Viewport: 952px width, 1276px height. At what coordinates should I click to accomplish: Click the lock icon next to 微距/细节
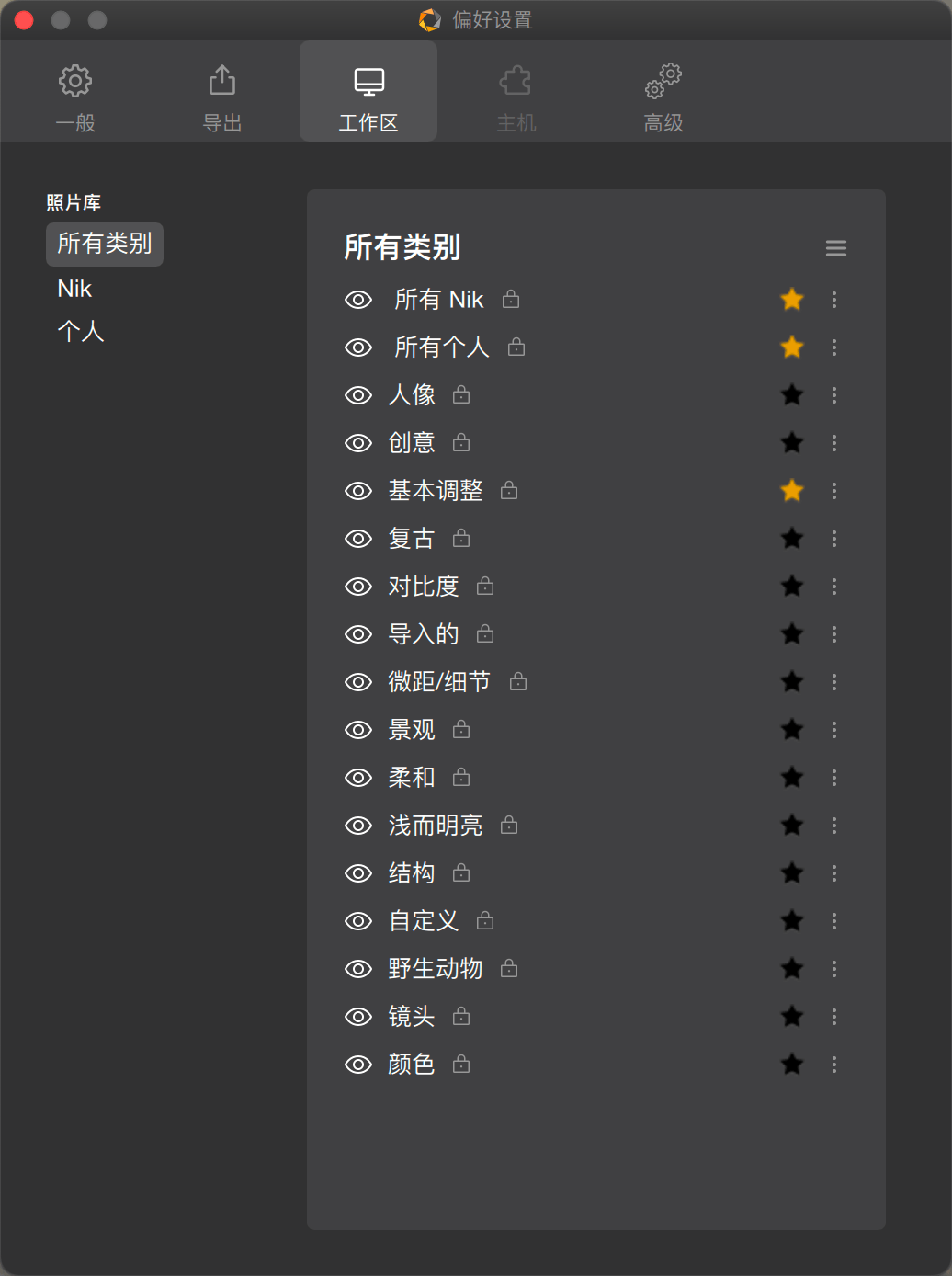click(518, 682)
